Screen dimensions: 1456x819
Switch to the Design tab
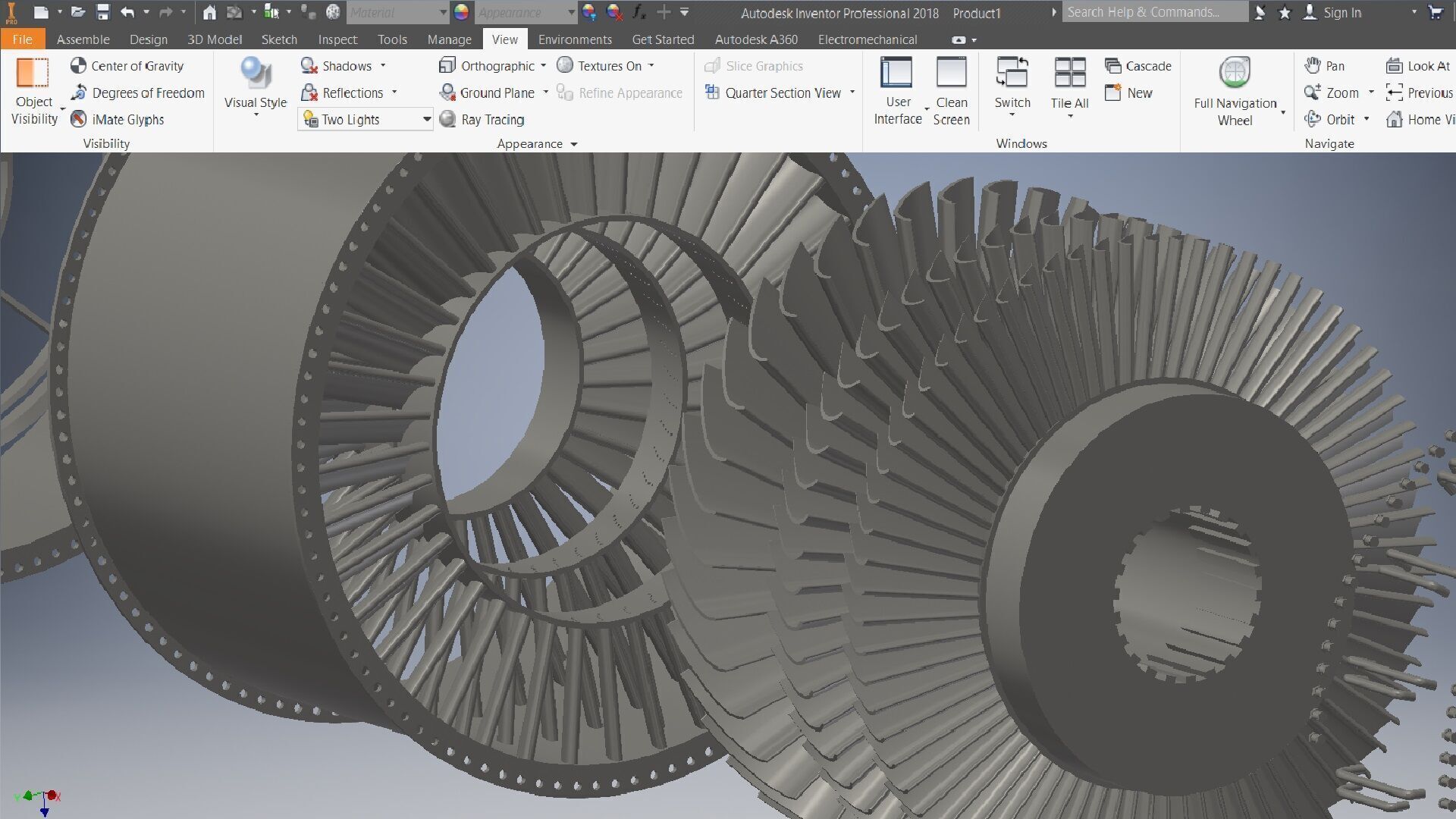coord(149,39)
